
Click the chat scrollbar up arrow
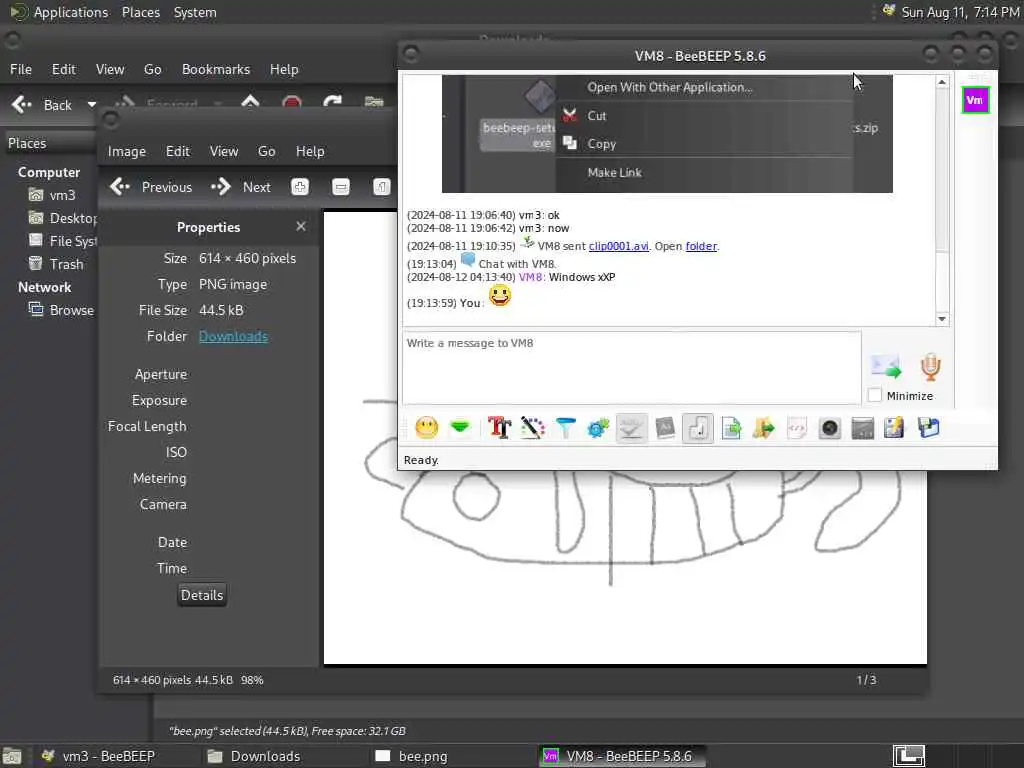[942, 82]
